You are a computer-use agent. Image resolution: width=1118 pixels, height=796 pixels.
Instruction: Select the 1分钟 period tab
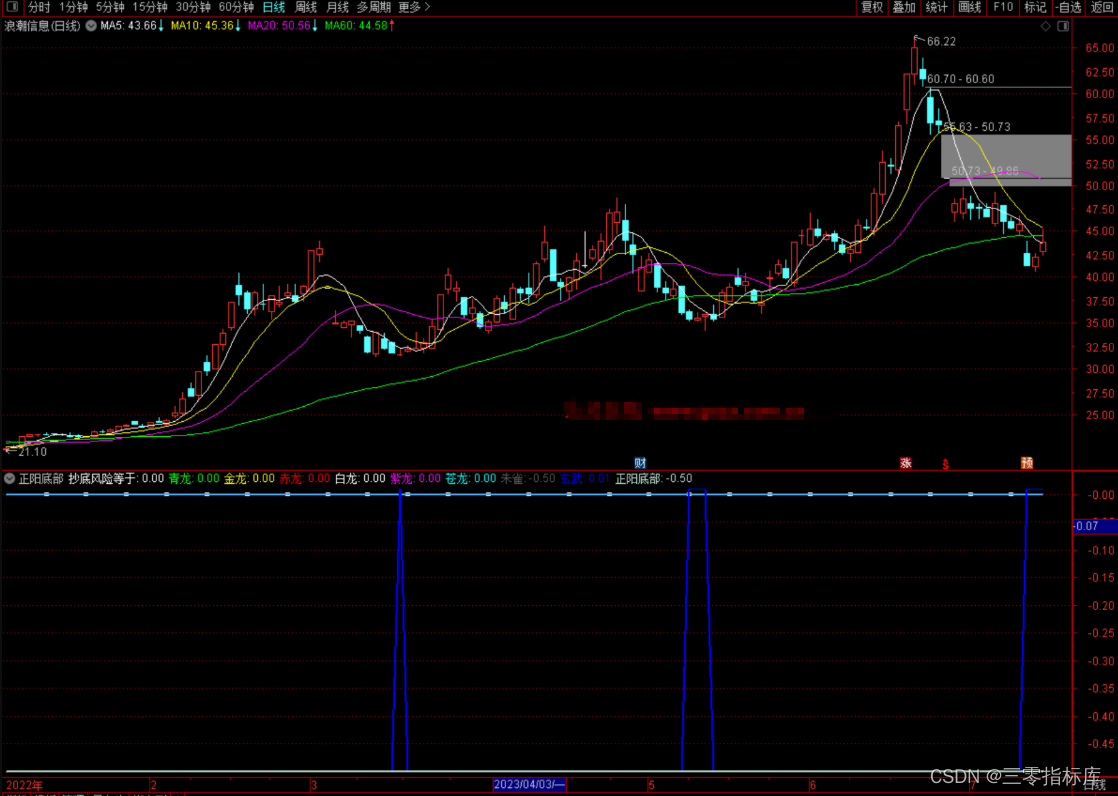(x=73, y=7)
